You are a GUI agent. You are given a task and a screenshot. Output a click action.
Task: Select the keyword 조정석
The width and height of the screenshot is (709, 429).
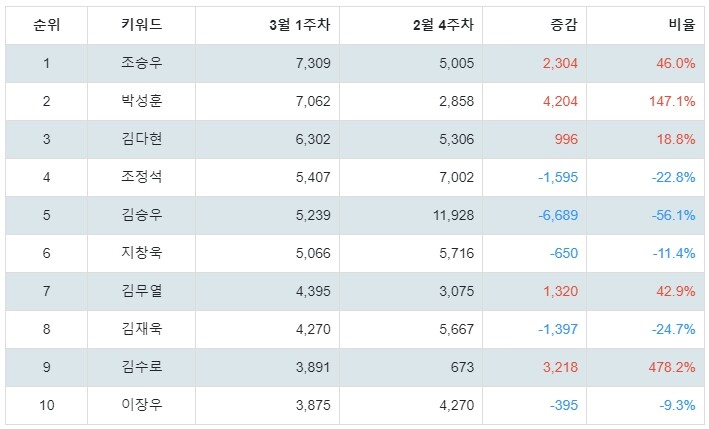pos(142,176)
